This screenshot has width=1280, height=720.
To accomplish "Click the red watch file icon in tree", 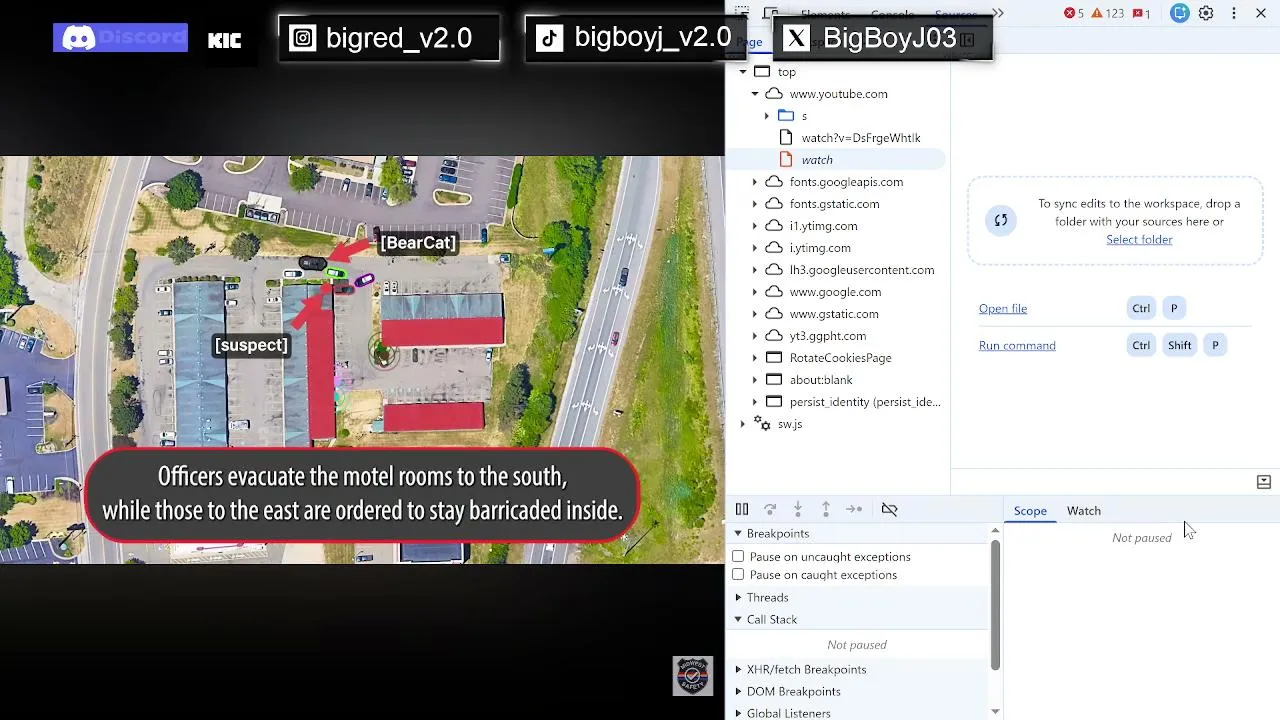I will (x=786, y=160).
